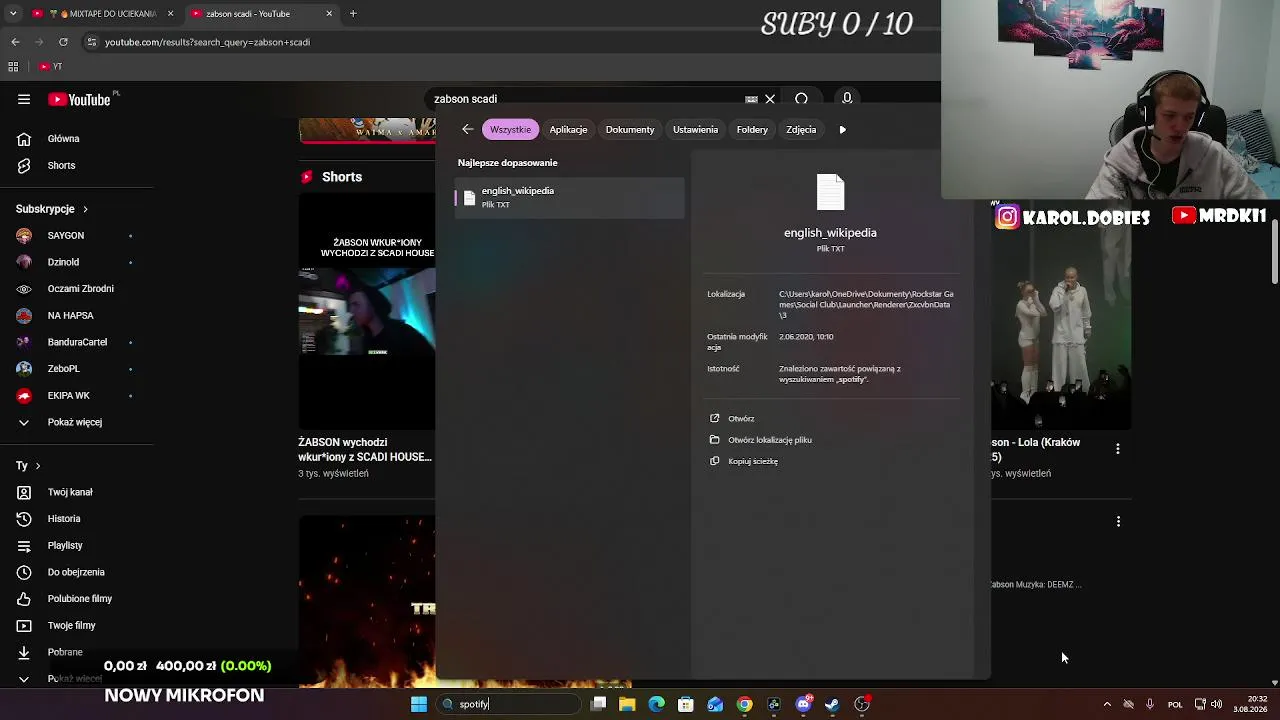Click the large english_wikipedia file icon

[x=830, y=192]
